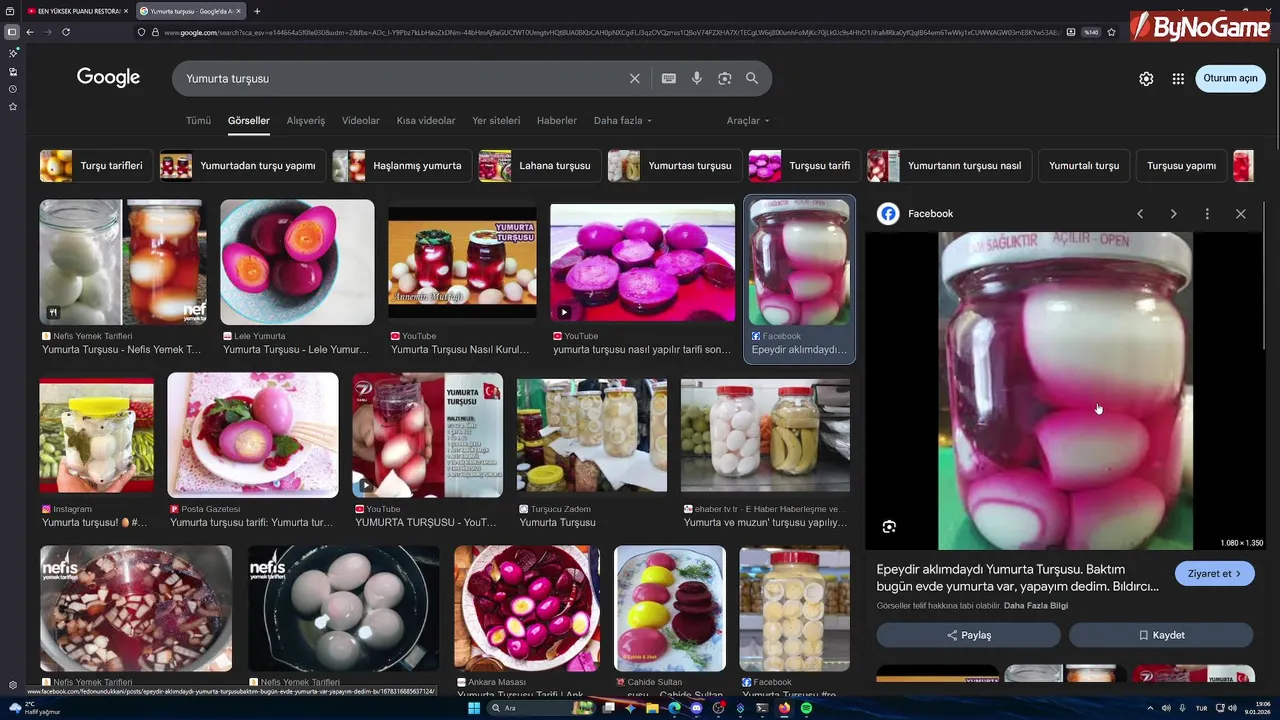This screenshot has width=1280, height=720.
Task: Select the Haşlanmış yumurta chip
Action: 402,166
